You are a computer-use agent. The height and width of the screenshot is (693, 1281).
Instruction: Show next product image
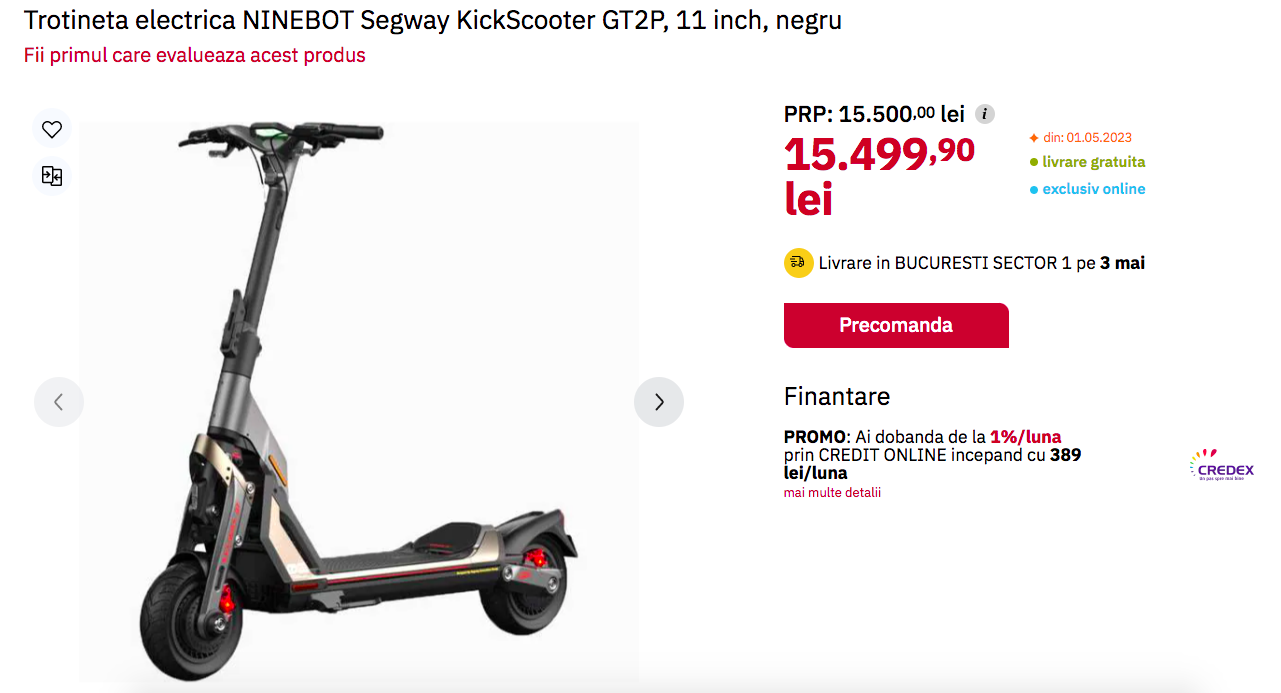(659, 402)
